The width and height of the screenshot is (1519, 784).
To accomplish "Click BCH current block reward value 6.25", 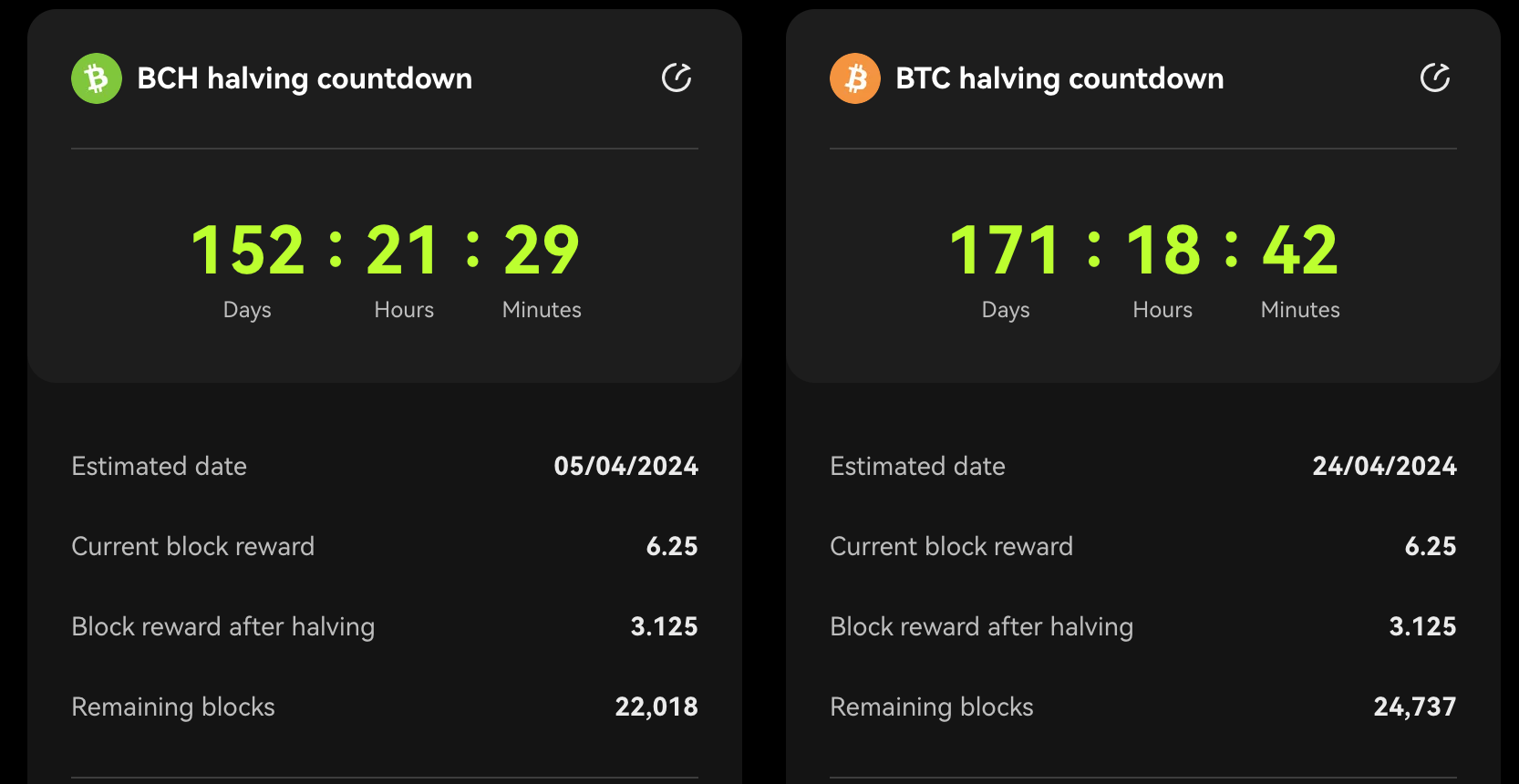I will [672, 547].
